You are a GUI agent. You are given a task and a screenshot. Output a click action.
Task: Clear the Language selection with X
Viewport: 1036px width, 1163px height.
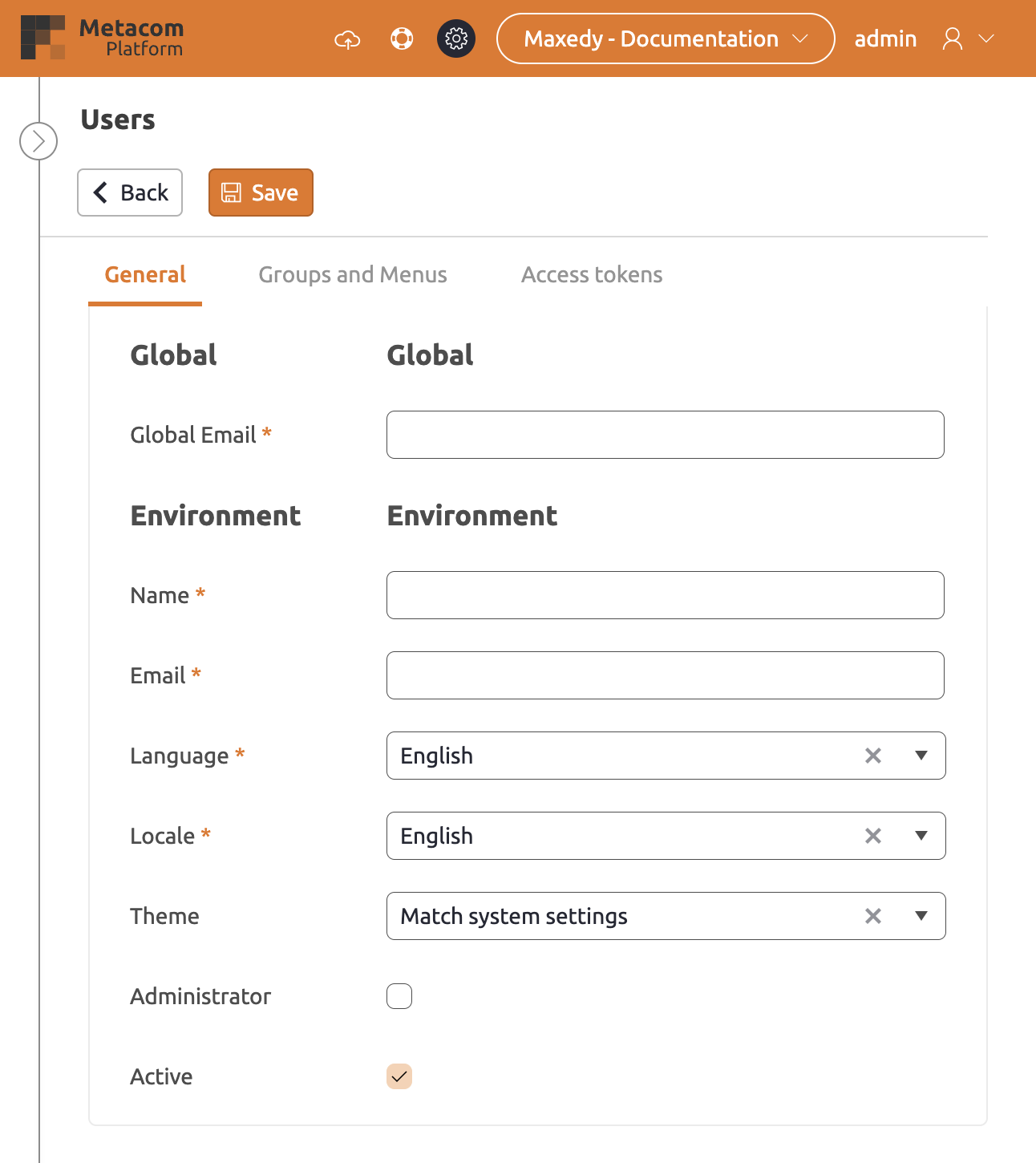[873, 756]
